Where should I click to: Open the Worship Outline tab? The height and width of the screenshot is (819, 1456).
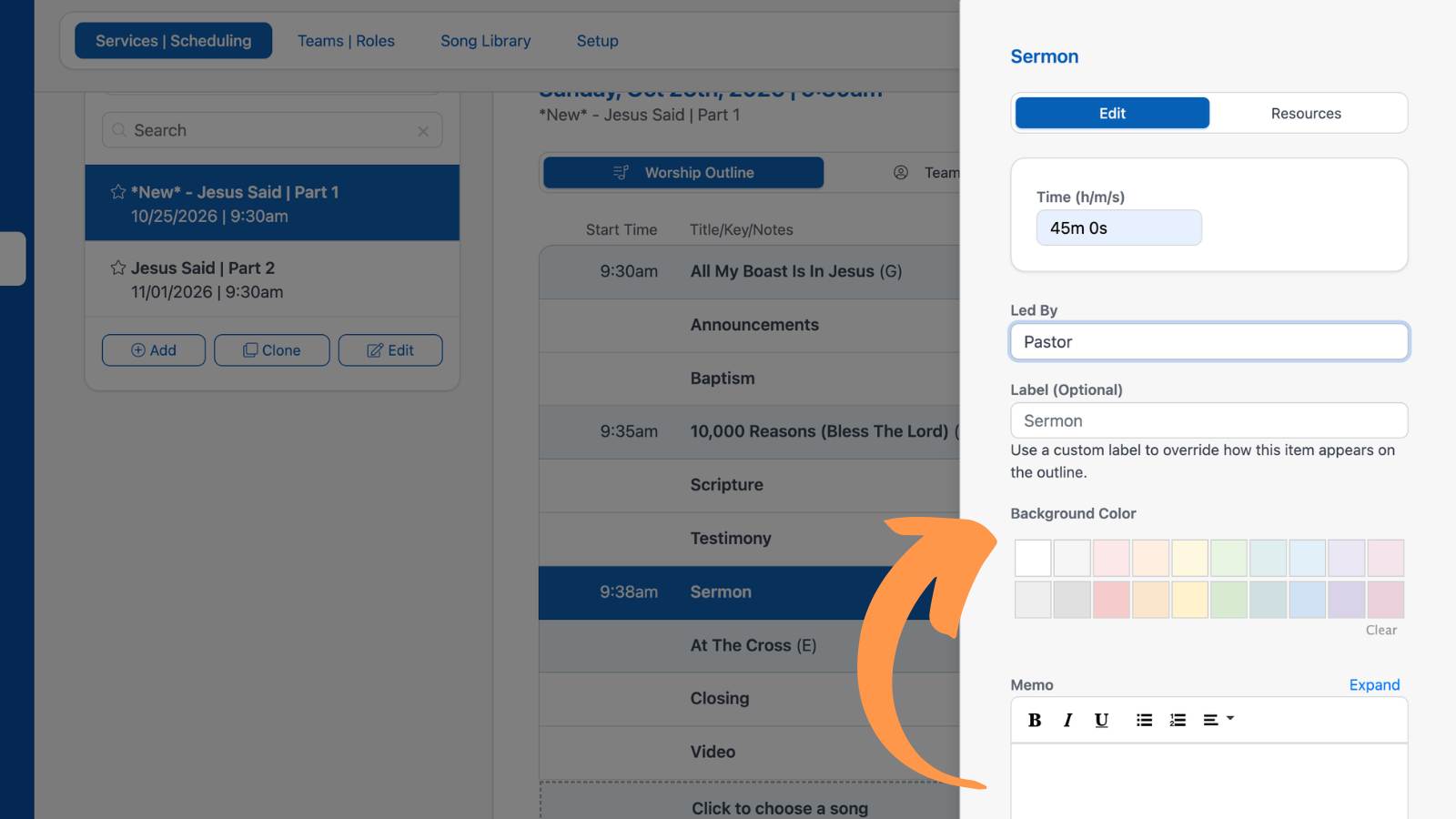[683, 173]
